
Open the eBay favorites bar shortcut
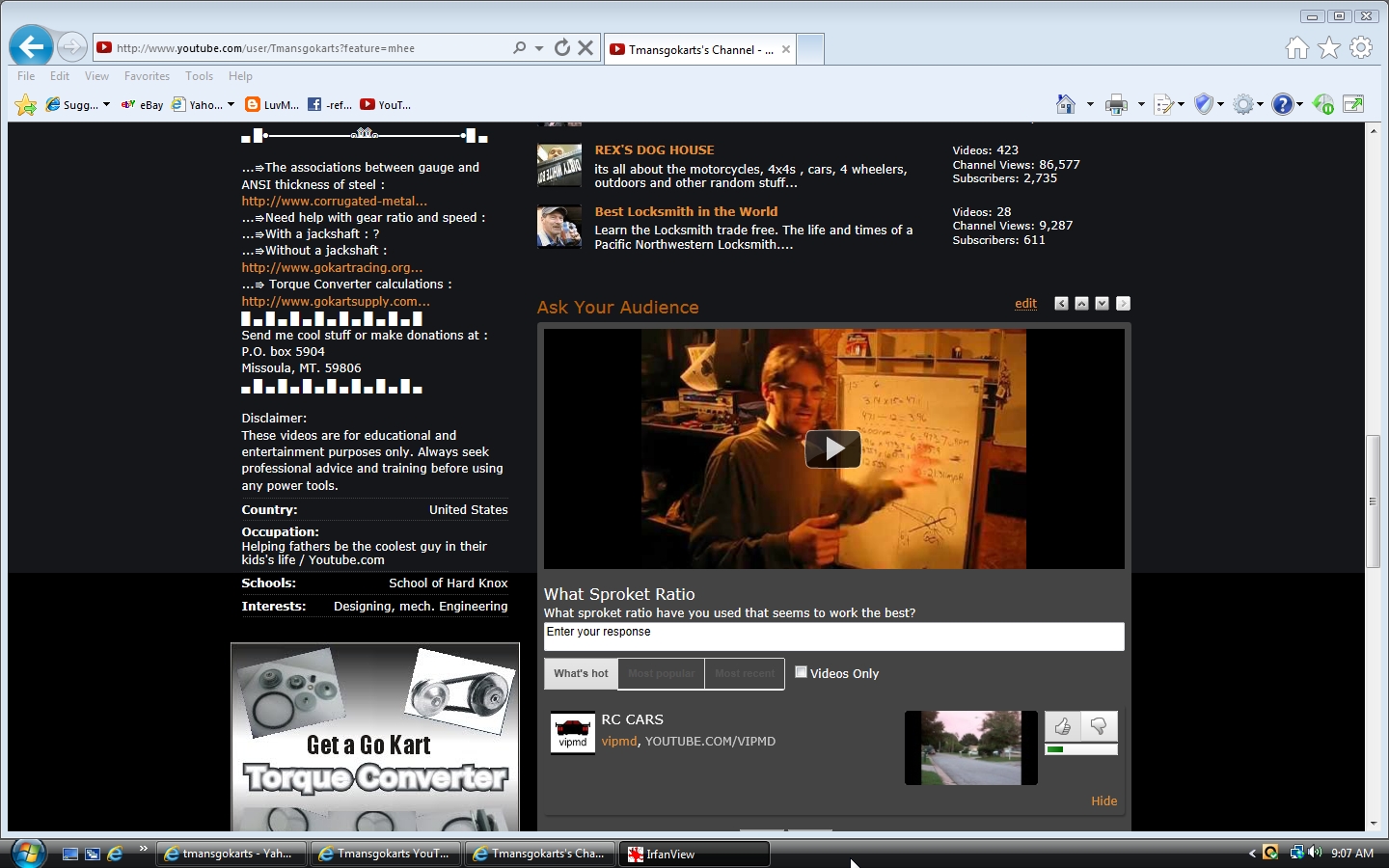(142, 105)
